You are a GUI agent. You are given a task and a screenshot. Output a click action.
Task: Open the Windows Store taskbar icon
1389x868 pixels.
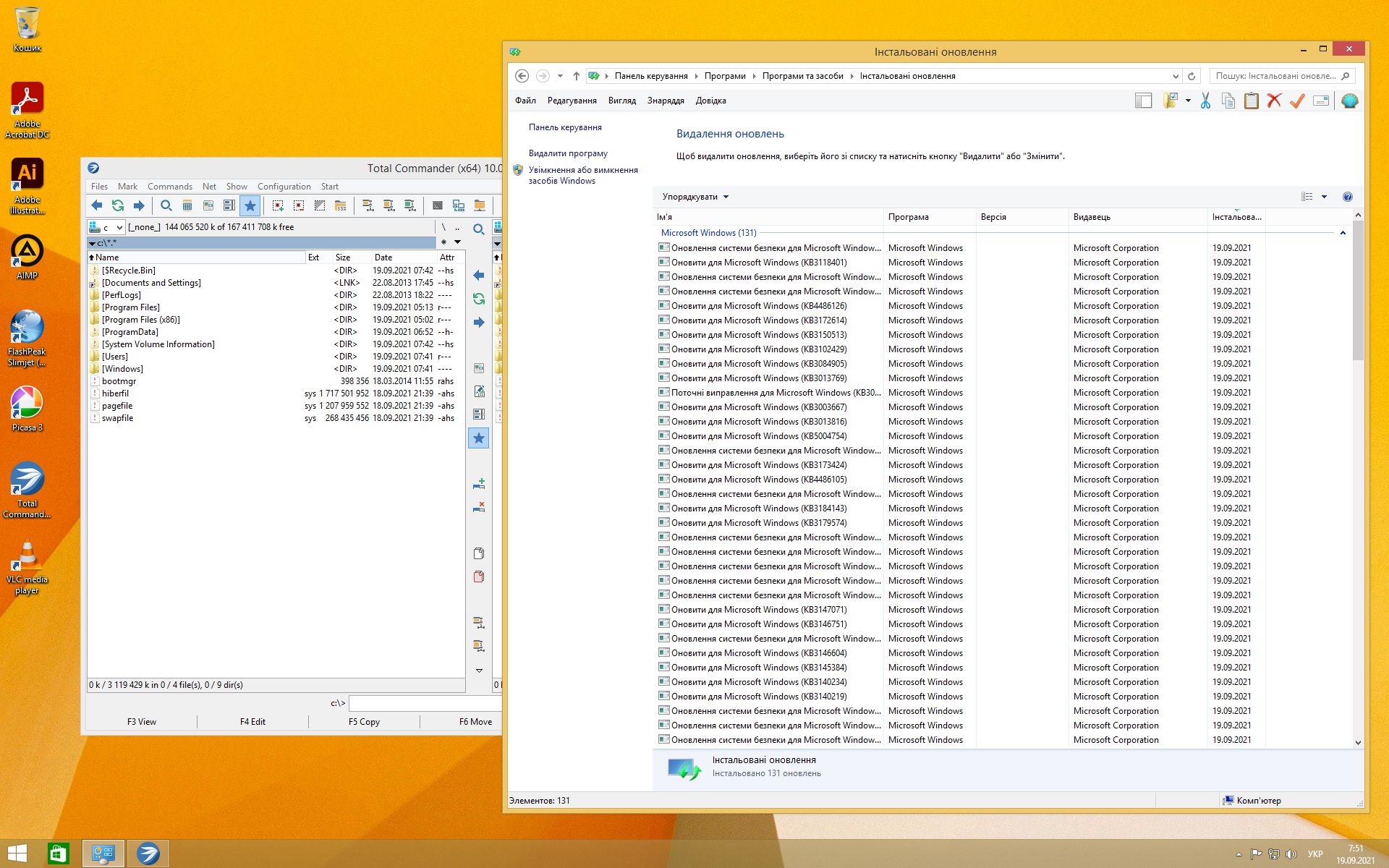point(58,854)
